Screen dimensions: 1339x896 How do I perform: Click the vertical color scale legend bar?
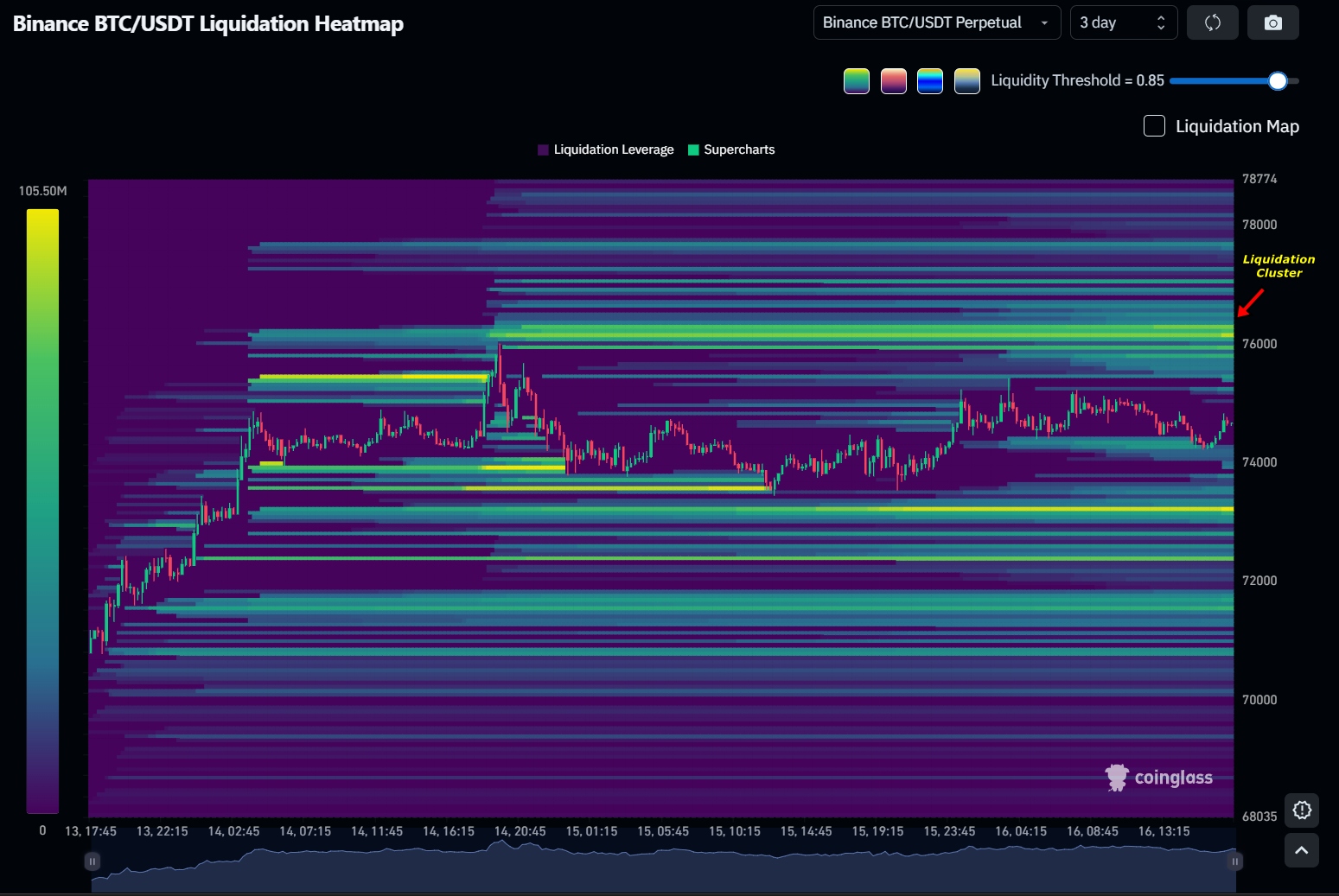click(42, 510)
